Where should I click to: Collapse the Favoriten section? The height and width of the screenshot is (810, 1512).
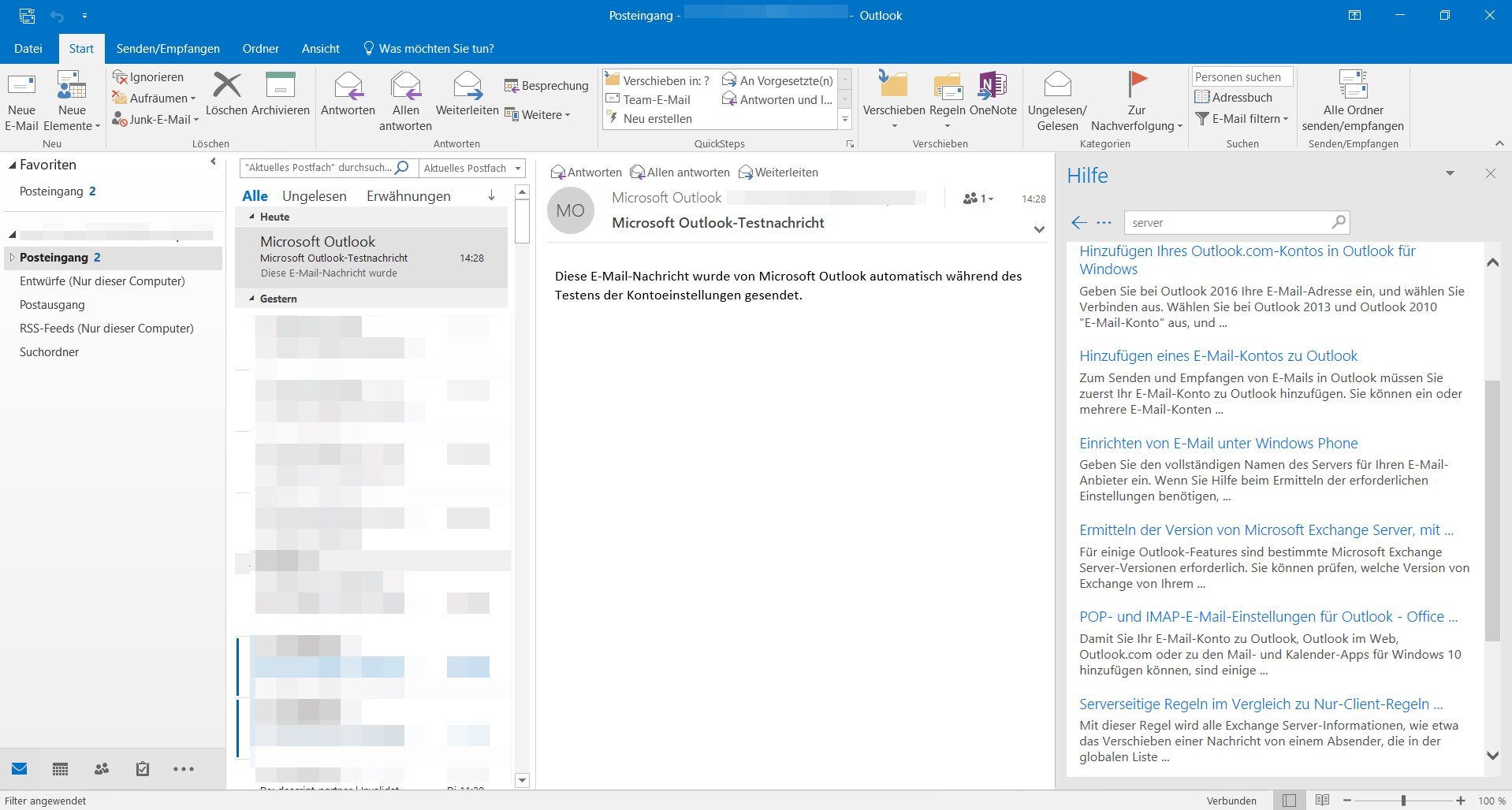point(13,165)
